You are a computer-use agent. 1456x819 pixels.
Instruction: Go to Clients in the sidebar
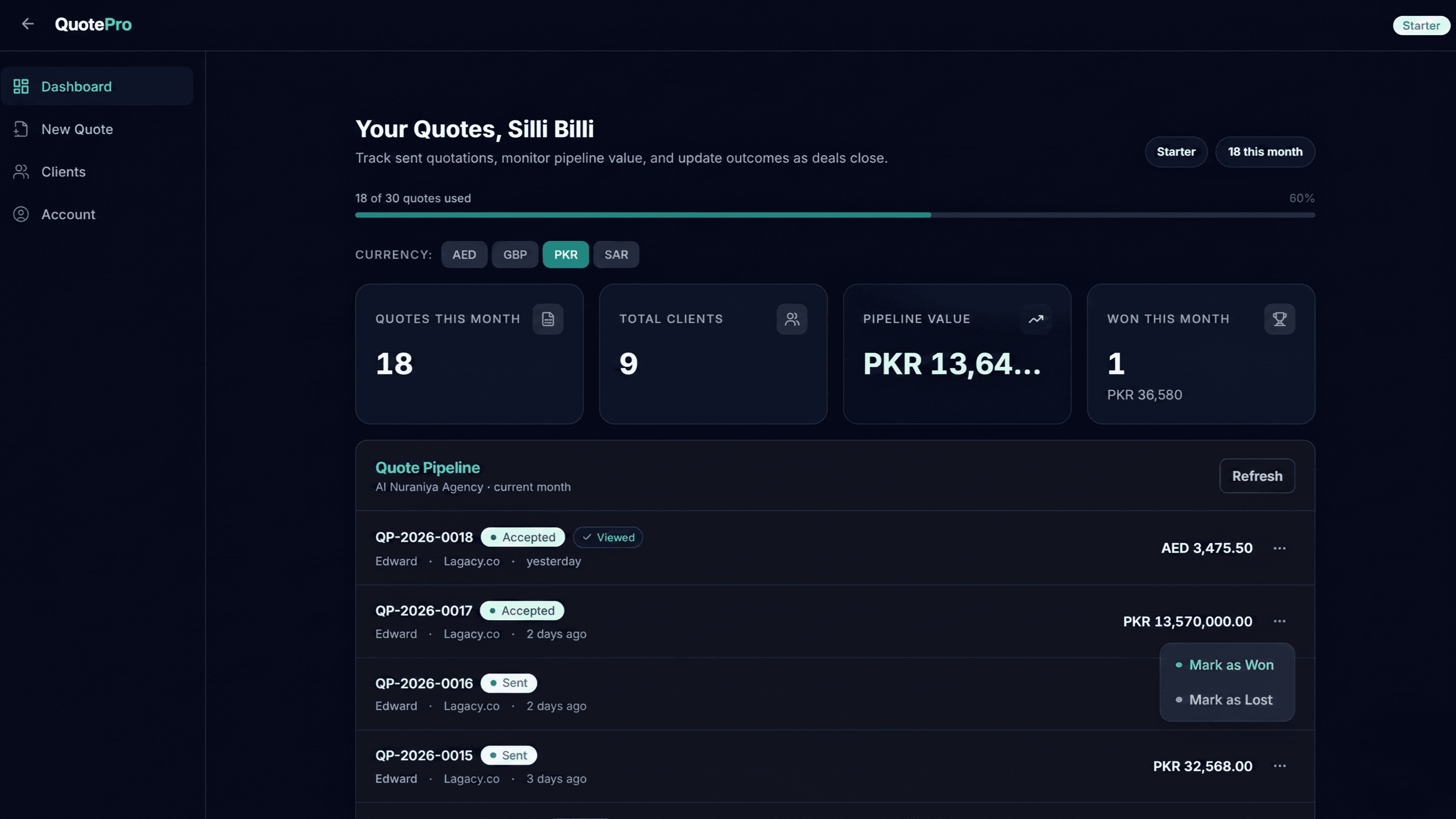pos(97,172)
